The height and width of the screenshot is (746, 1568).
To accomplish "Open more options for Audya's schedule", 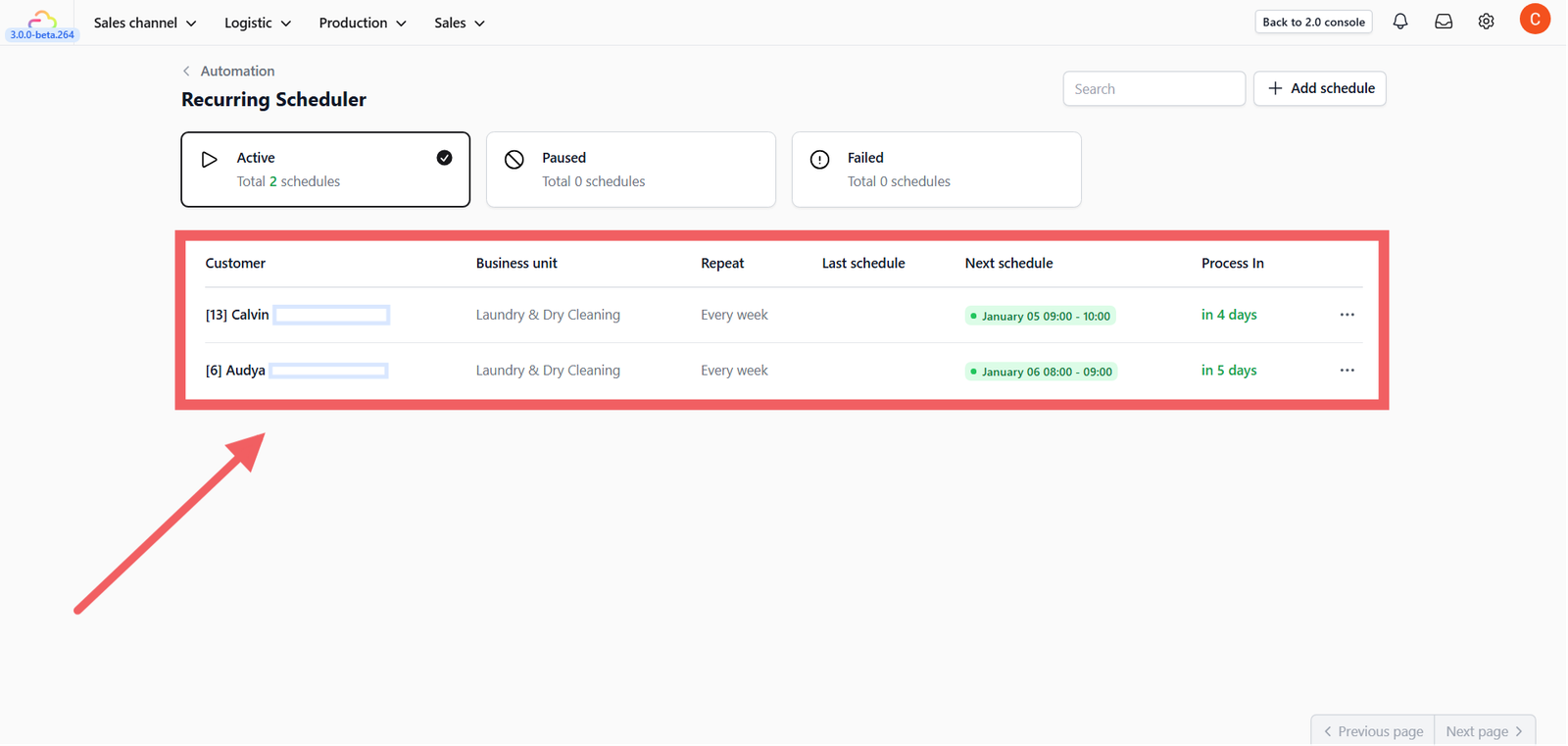I will coord(1347,371).
